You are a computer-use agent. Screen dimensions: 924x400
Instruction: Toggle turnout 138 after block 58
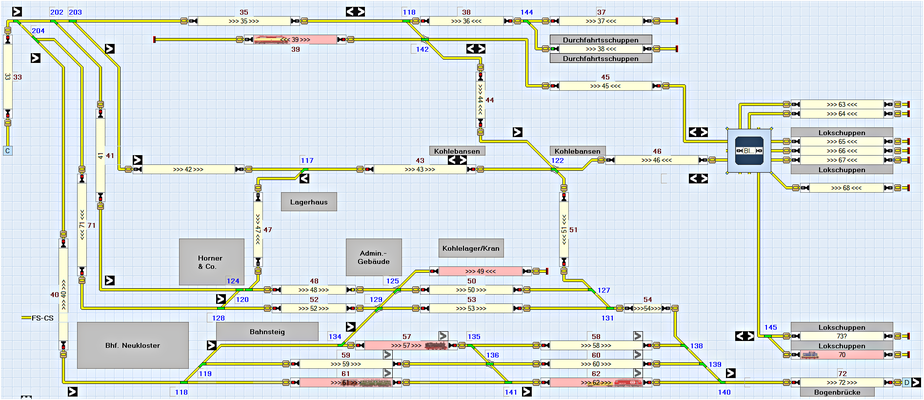tap(684, 346)
